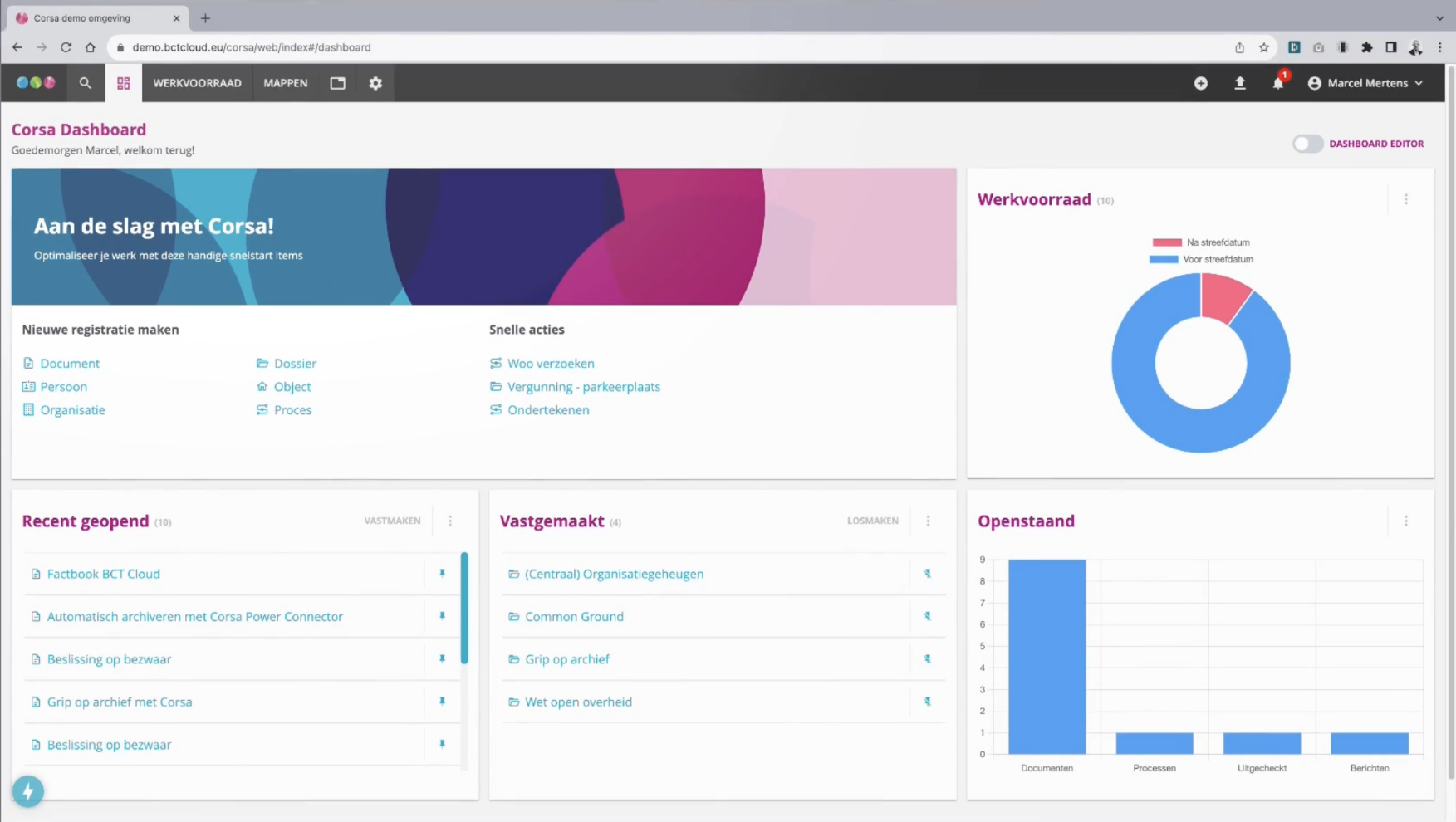
Task: Open Factbook BCT Cloud document
Action: pyautogui.click(x=104, y=574)
